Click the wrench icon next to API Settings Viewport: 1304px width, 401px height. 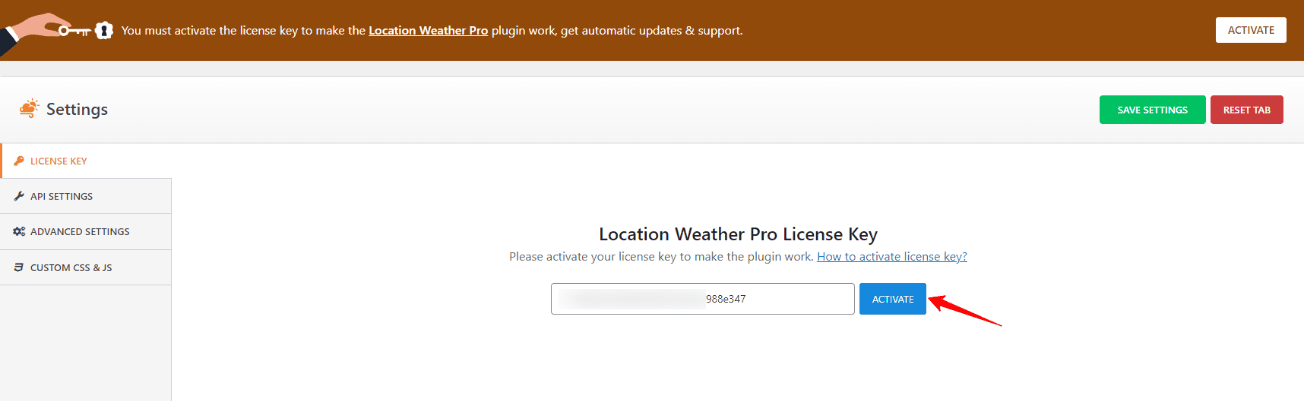click(19, 196)
